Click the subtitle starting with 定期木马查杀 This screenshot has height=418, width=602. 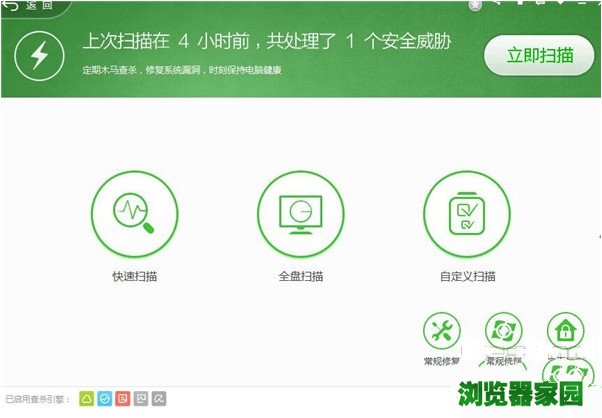182,70
